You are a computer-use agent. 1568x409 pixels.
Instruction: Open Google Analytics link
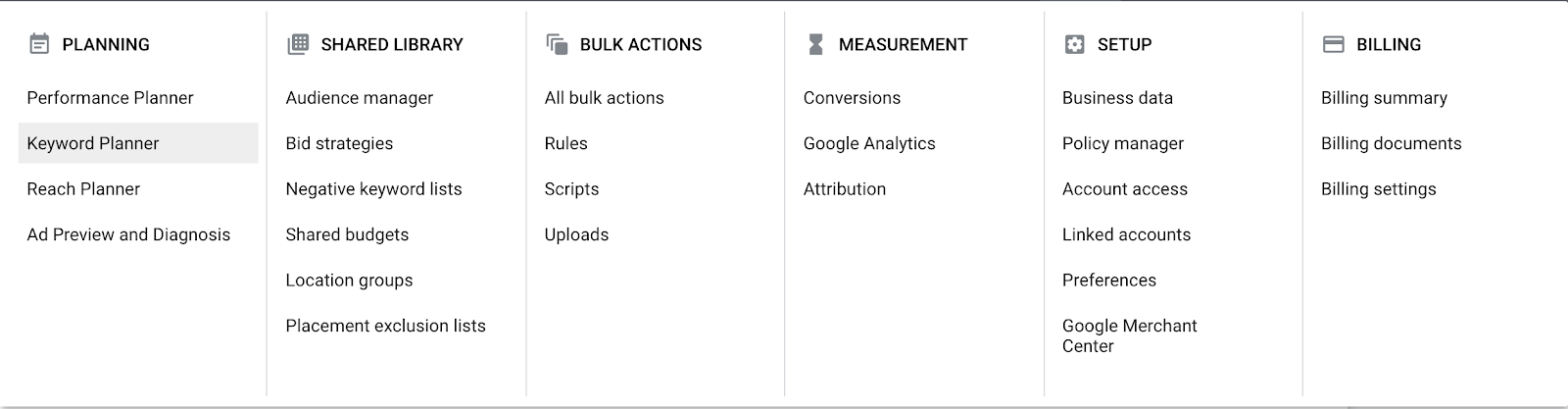click(869, 143)
